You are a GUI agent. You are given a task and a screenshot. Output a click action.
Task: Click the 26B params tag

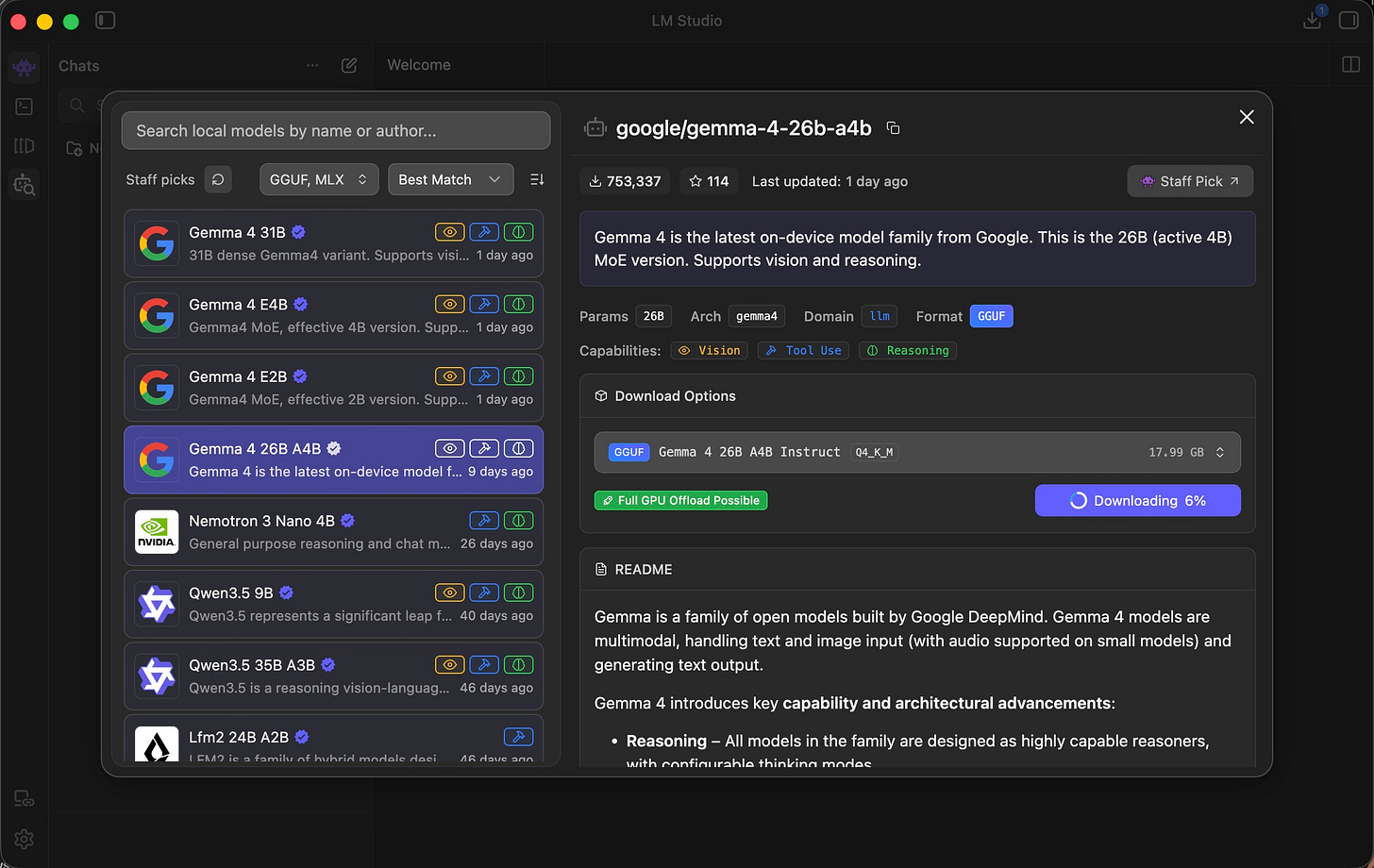[x=654, y=316]
